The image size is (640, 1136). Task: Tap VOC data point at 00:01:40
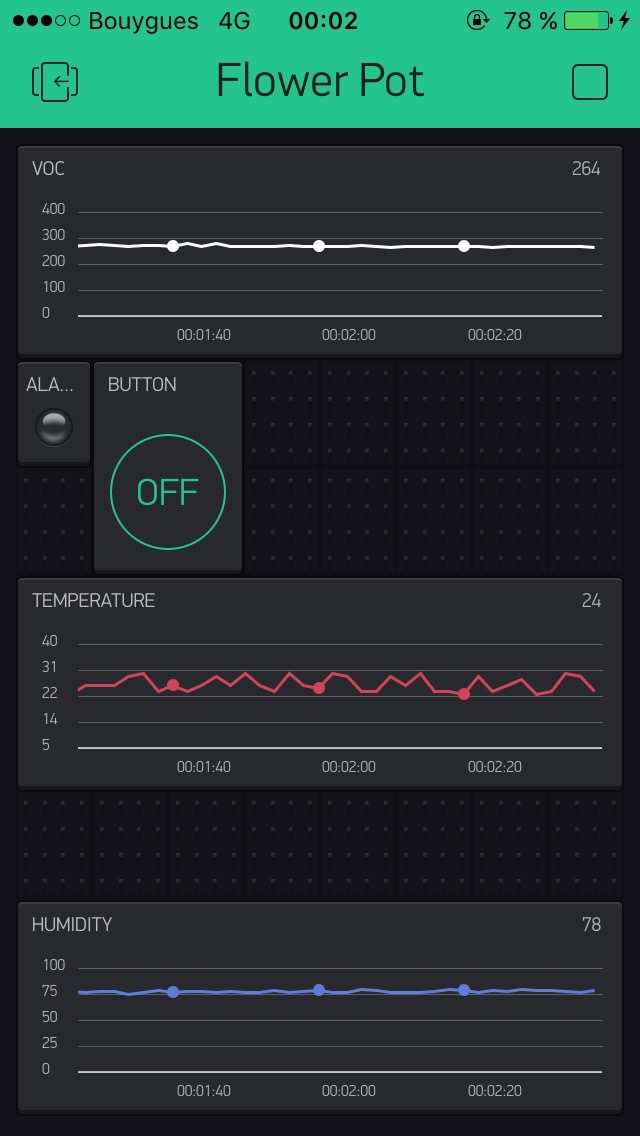pyautogui.click(x=173, y=246)
